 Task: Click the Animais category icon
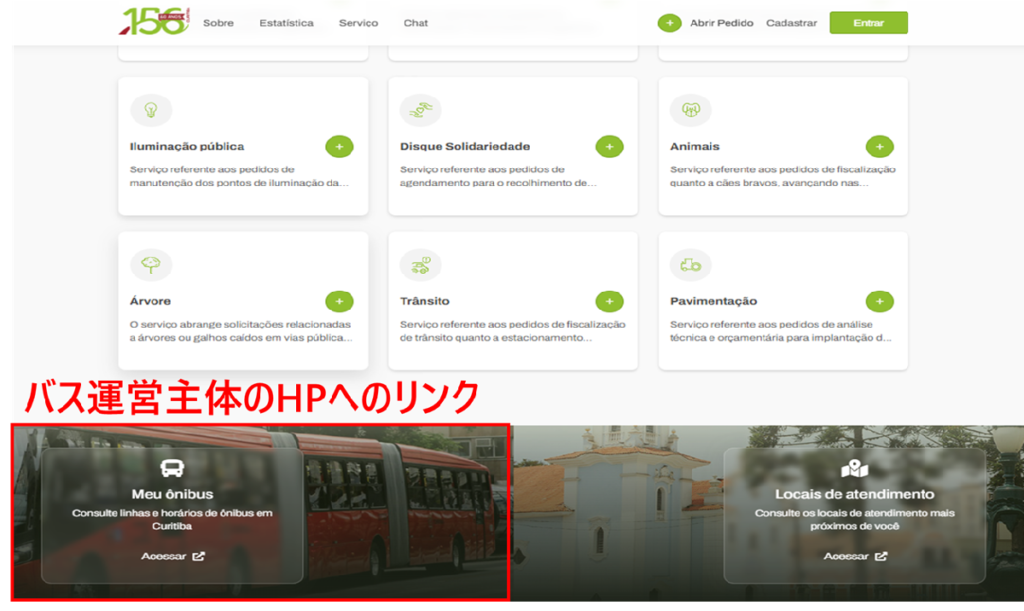coord(690,110)
